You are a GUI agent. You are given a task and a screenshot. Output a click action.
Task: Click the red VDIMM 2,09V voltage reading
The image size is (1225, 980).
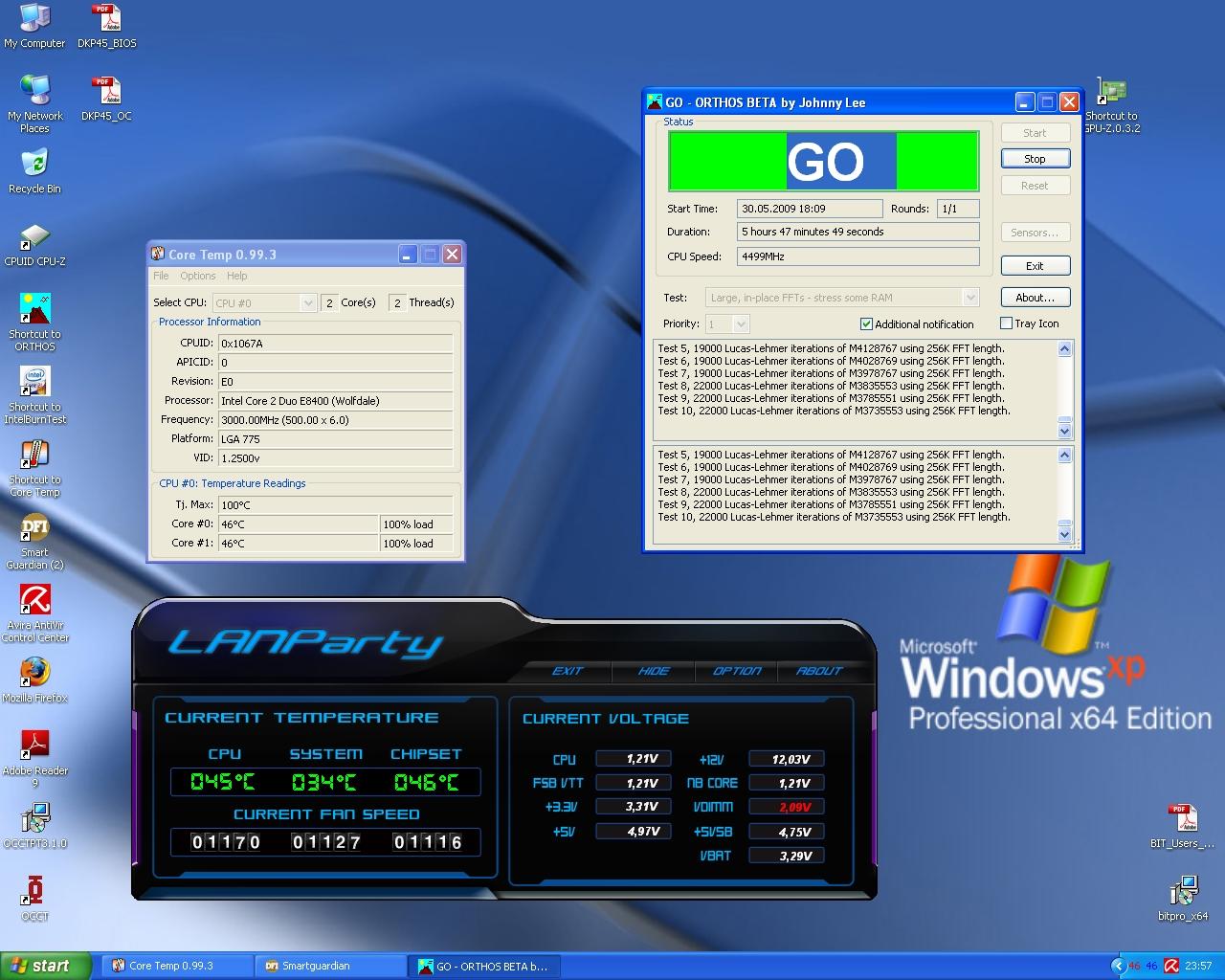coord(787,807)
